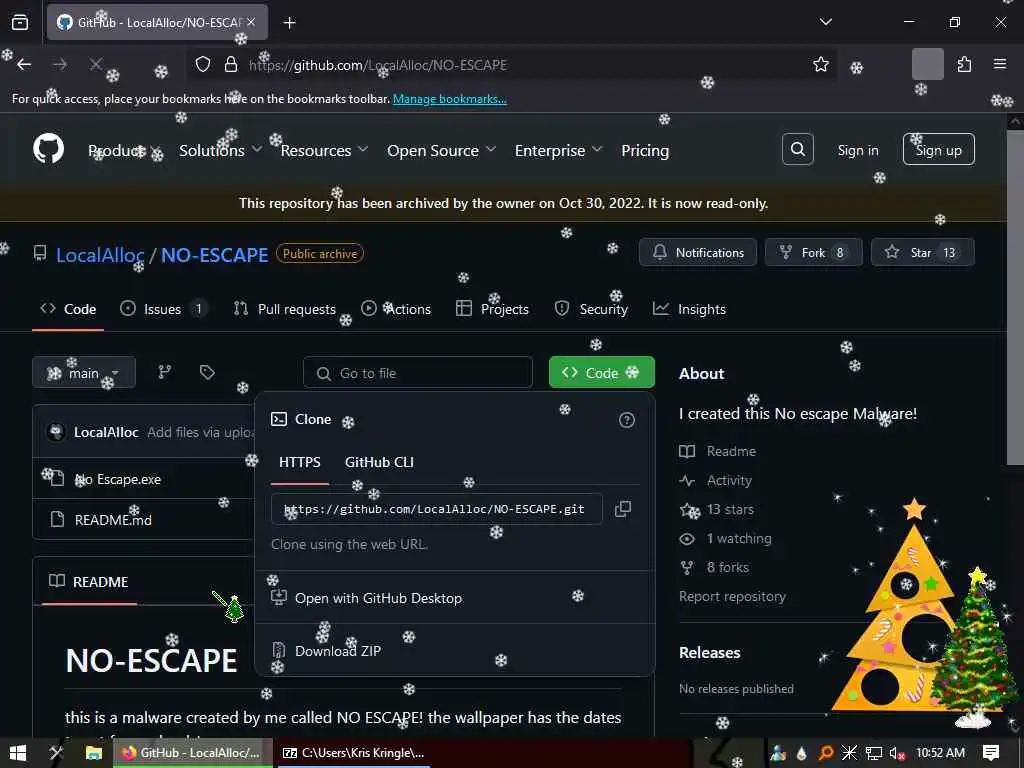1024x768 pixels.
Task: Click the network tray icon
Action: [x=874, y=753]
